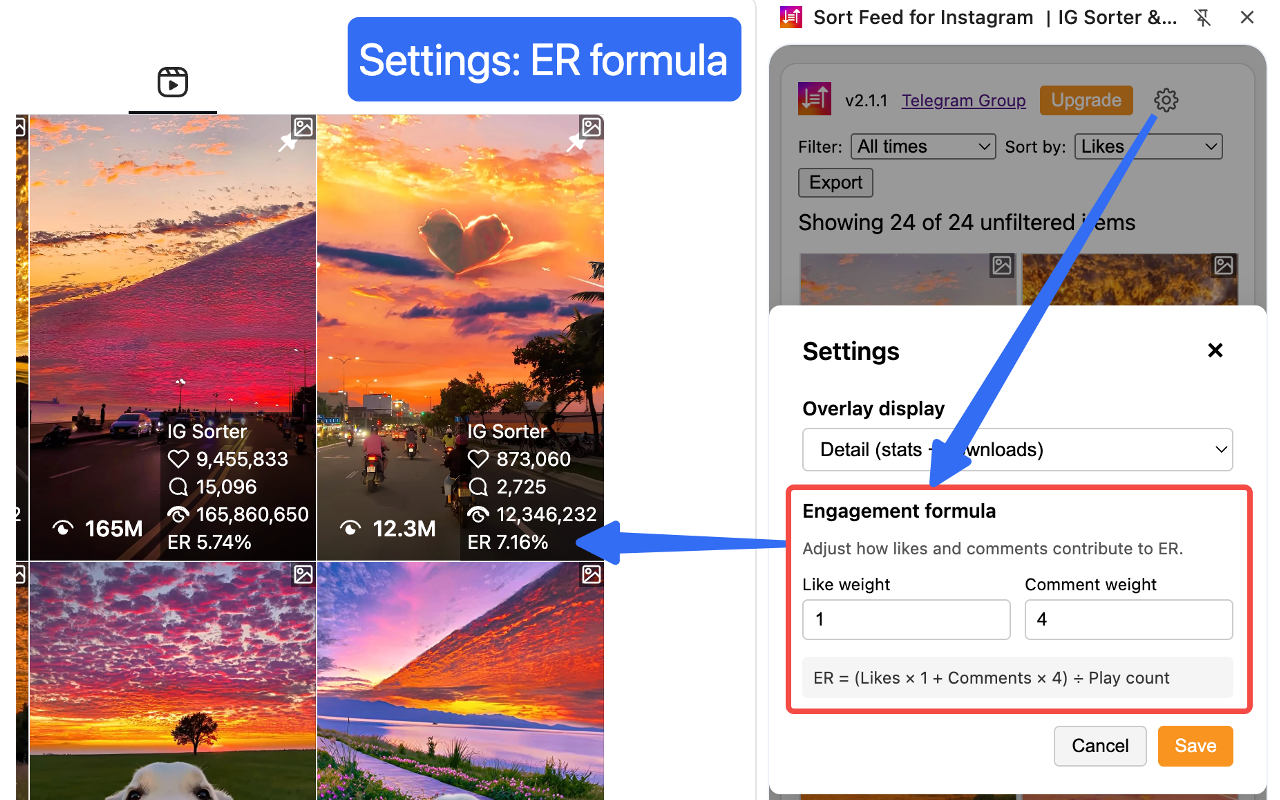Screen dimensions: 1280x800
Task: Click pin icon on the 165M views post
Action: 287,144
